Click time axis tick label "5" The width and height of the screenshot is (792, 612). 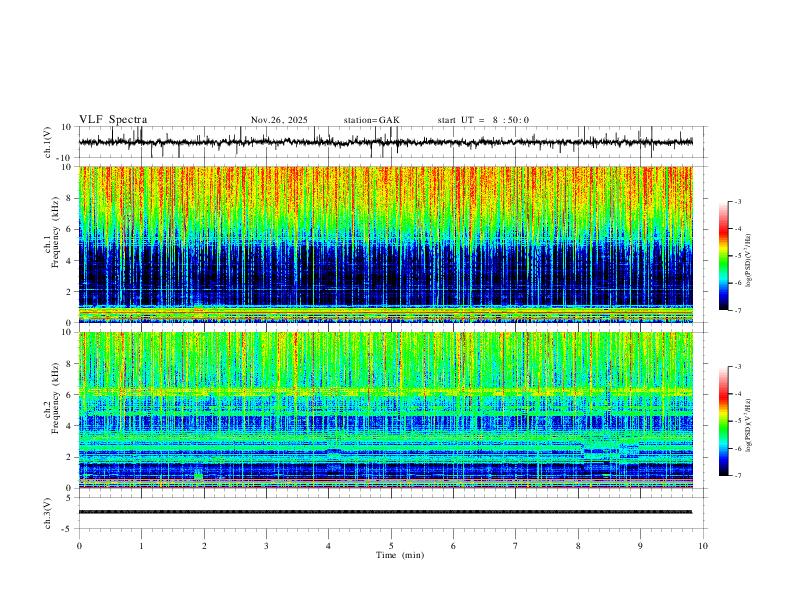pyautogui.click(x=391, y=546)
